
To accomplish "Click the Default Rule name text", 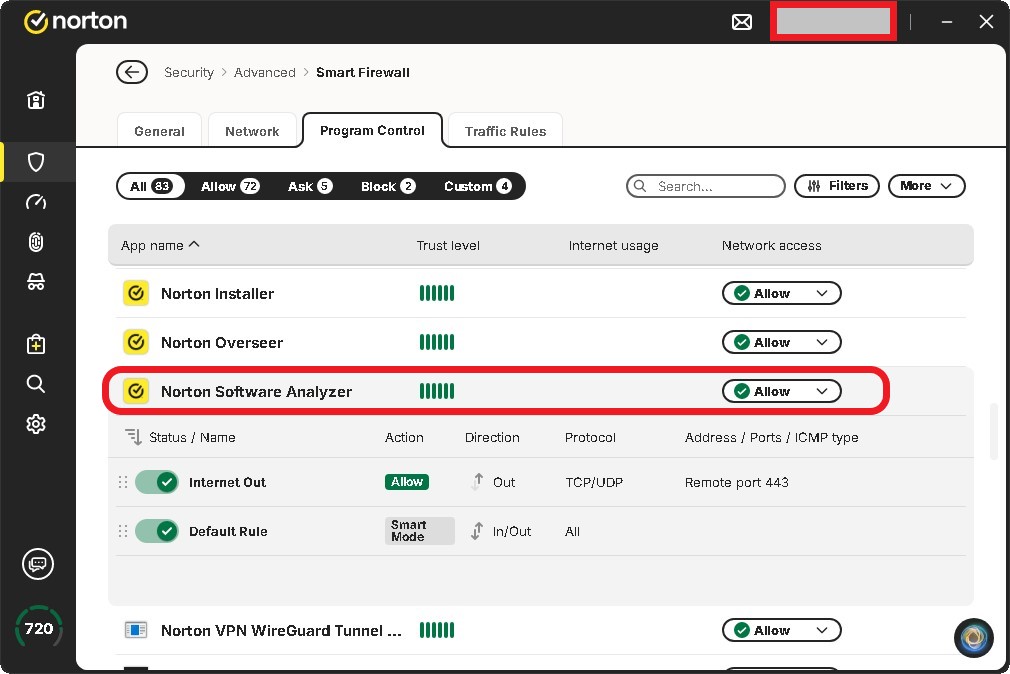I will click(228, 532).
